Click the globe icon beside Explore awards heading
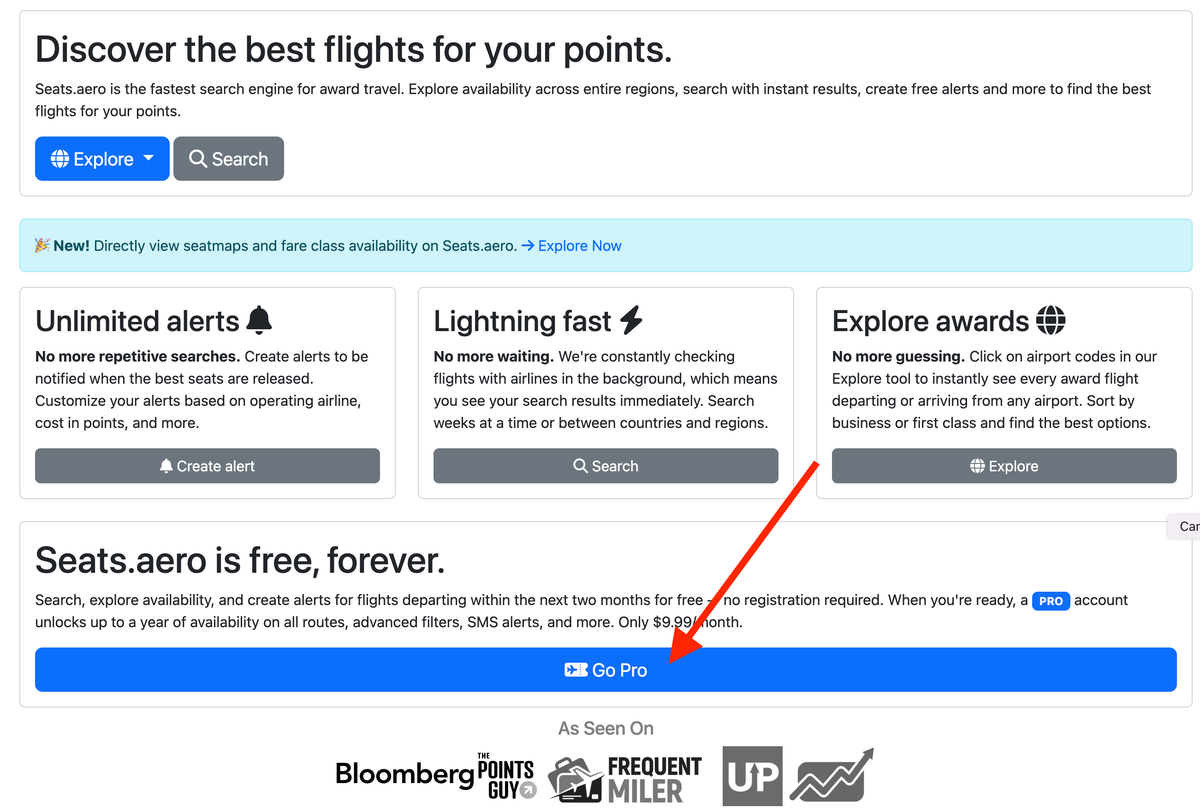 (1051, 320)
